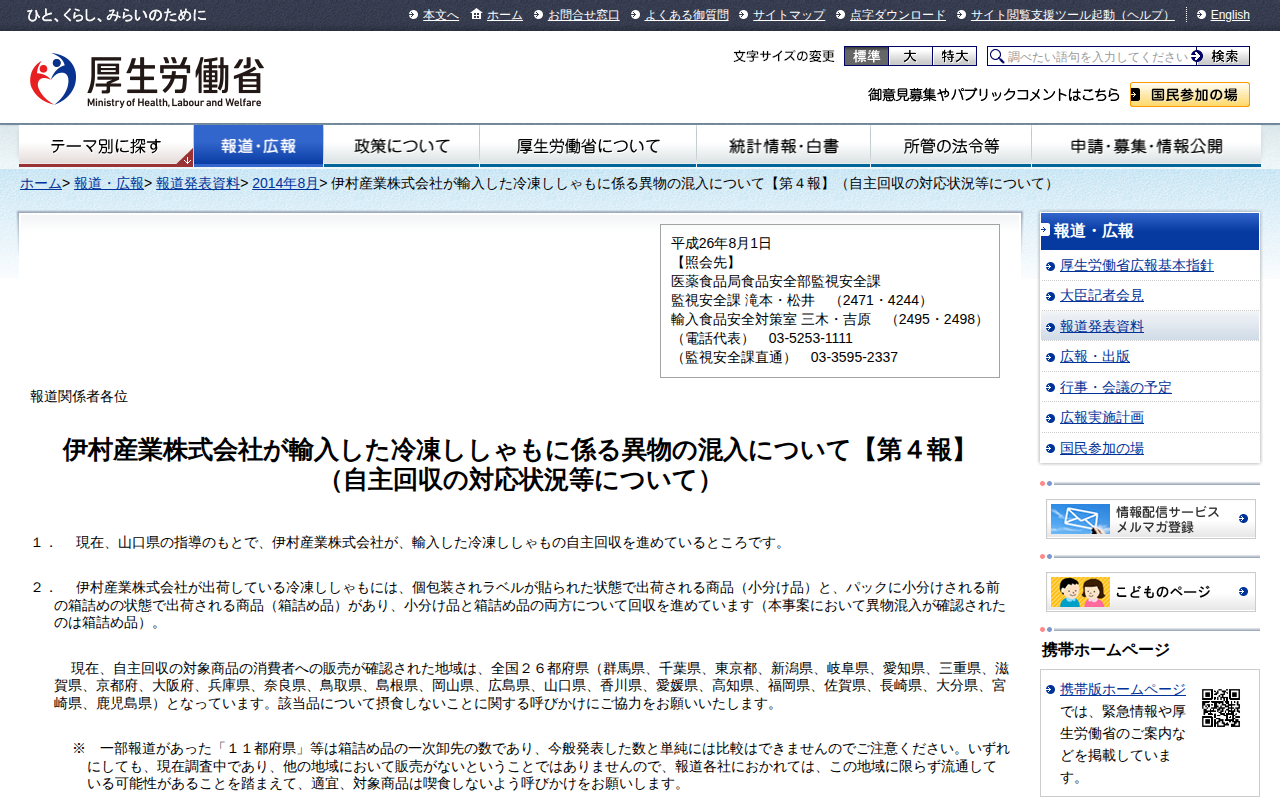
Task: Open 報道発表資料 sidebar link
Action: (1102, 326)
